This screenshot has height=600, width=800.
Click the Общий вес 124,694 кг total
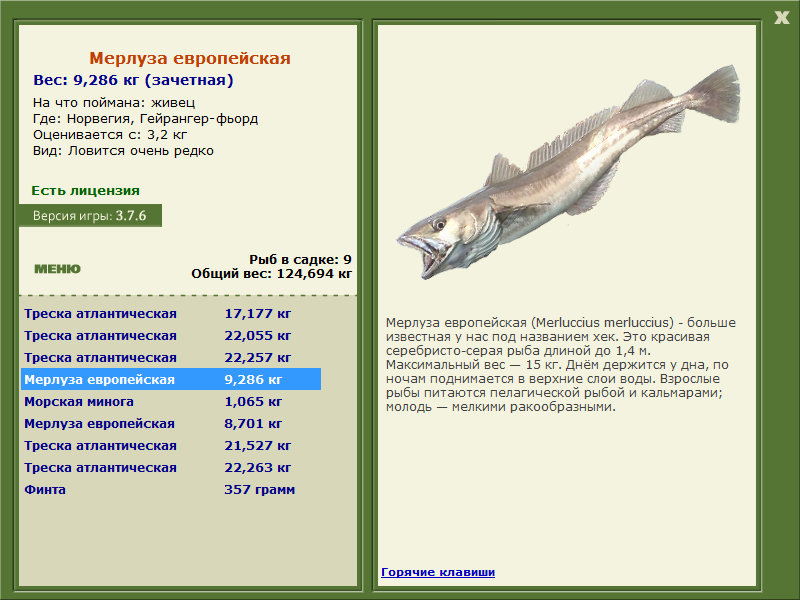(271, 273)
